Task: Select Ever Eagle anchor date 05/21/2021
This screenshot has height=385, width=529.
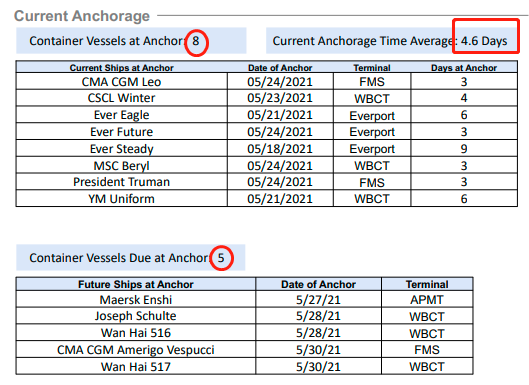Action: pos(280,115)
